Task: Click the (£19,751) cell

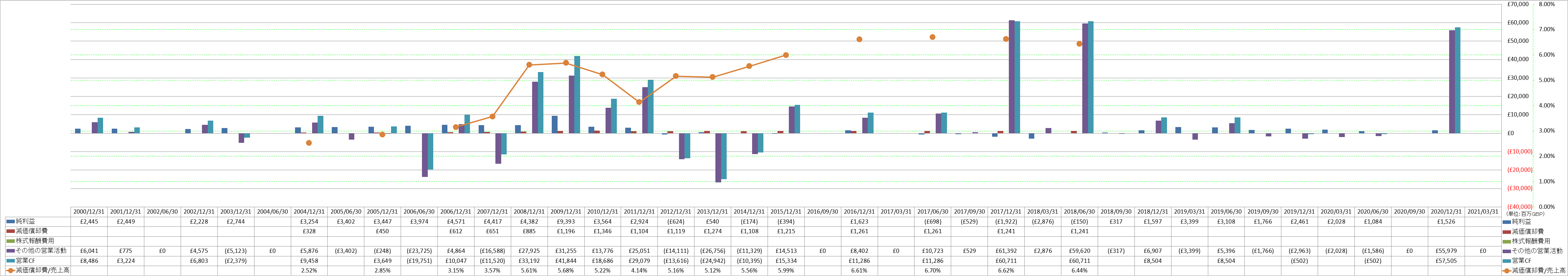Action: tap(419, 261)
